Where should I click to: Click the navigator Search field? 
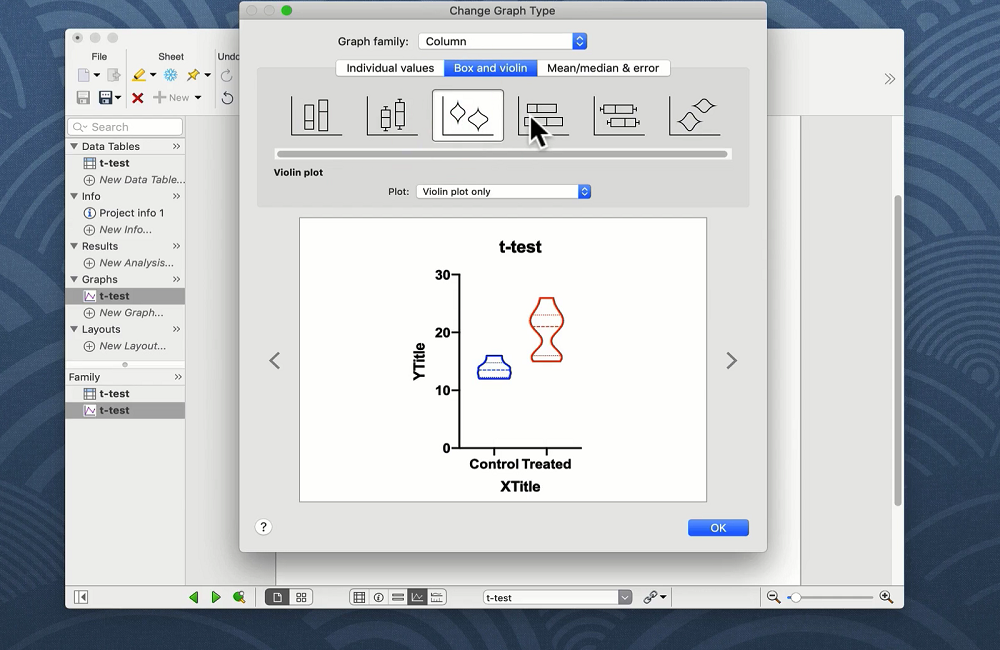click(125, 127)
